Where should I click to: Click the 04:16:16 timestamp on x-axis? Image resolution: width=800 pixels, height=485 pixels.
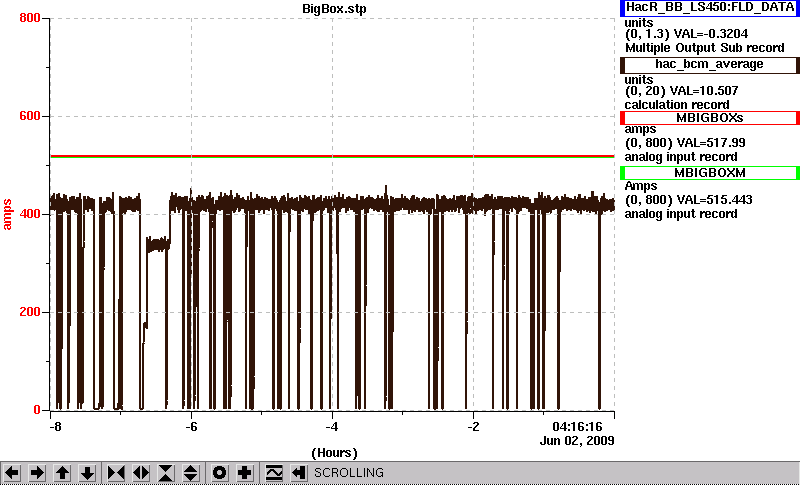coord(578,427)
